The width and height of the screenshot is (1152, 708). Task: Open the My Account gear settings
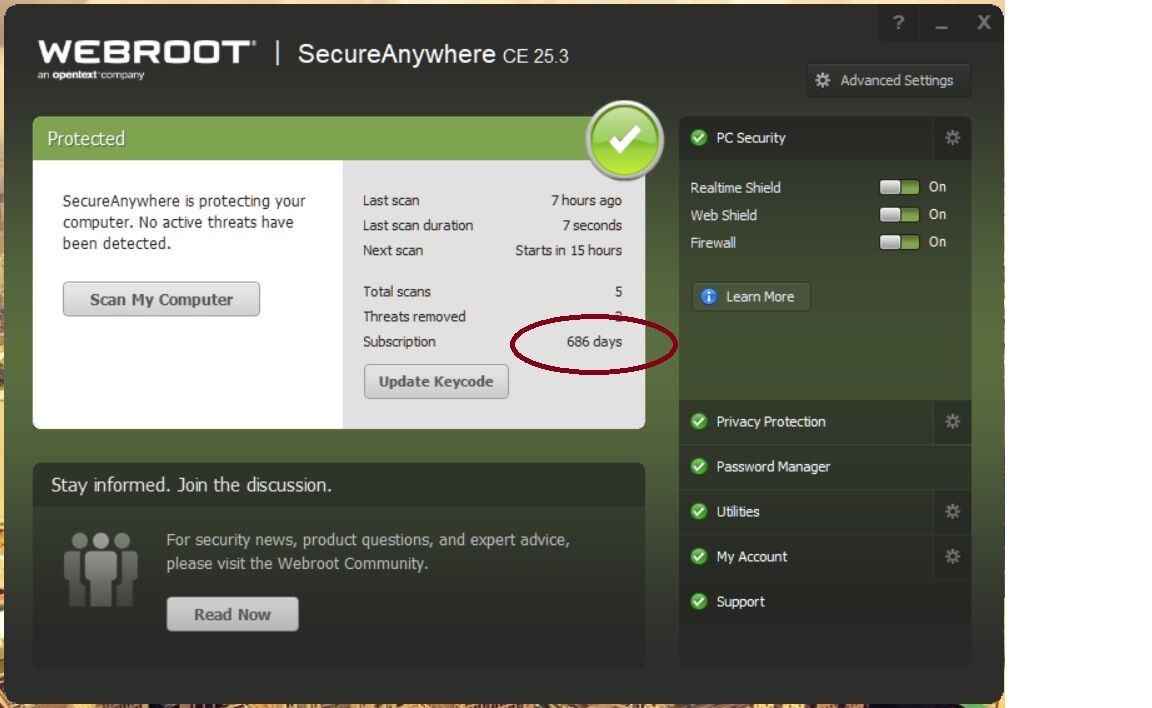[952, 557]
